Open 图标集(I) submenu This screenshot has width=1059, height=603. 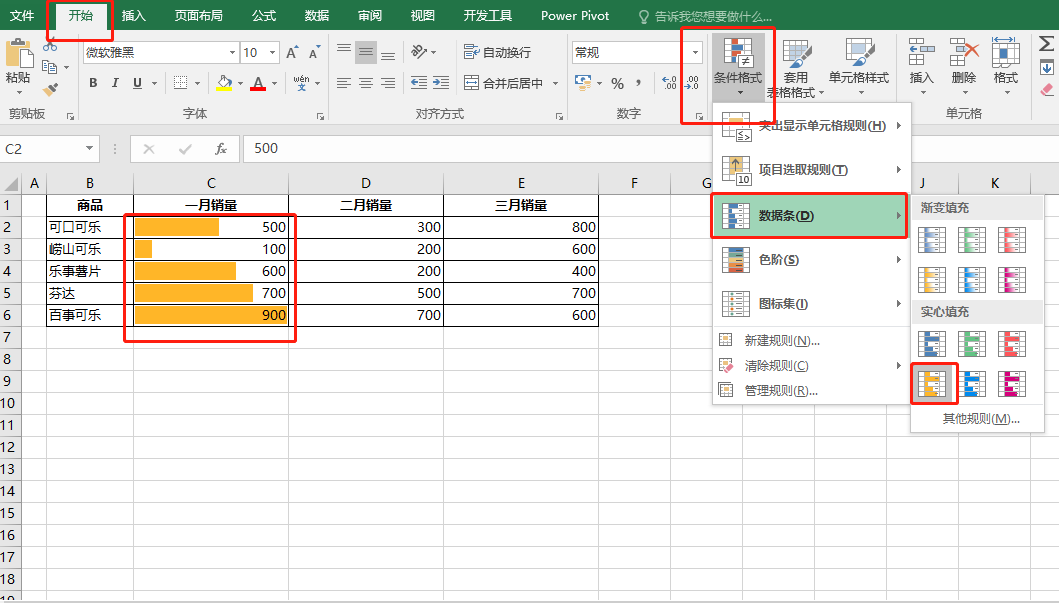point(812,304)
